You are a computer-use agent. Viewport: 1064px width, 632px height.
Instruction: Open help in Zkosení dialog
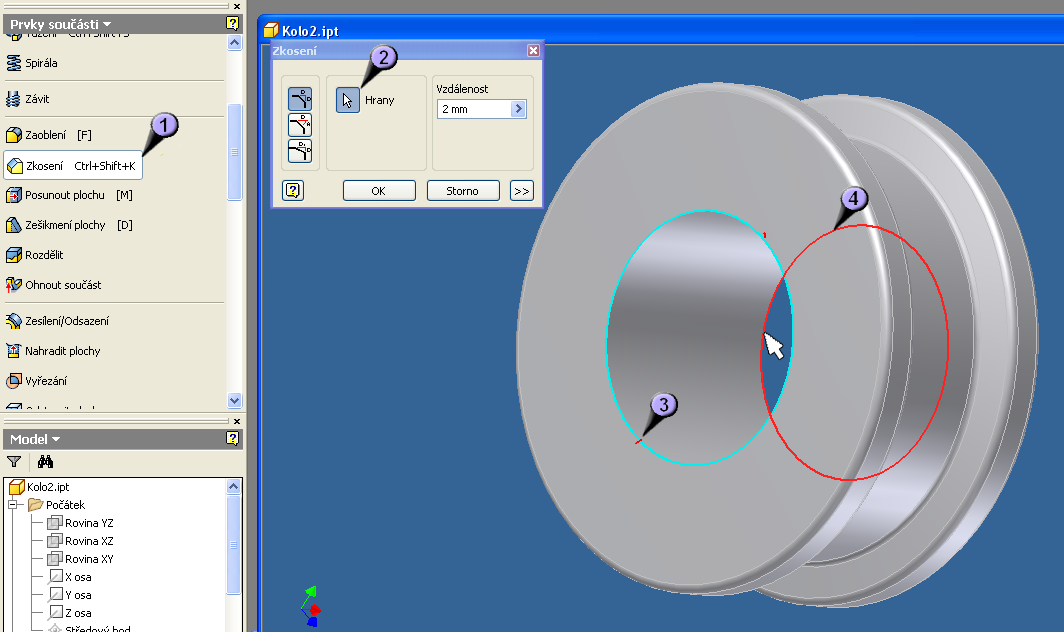tap(293, 191)
